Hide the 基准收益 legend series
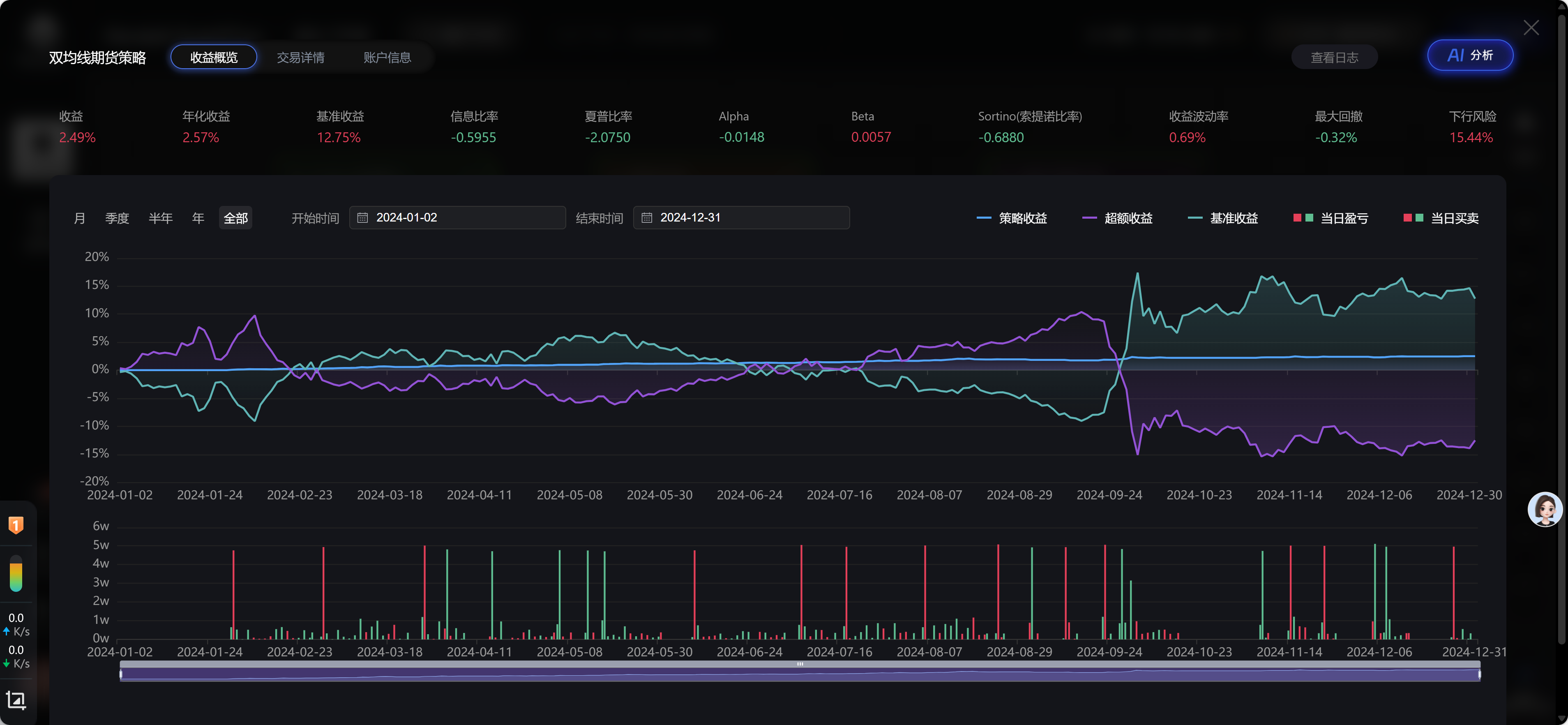1568x725 pixels. tap(1223, 218)
